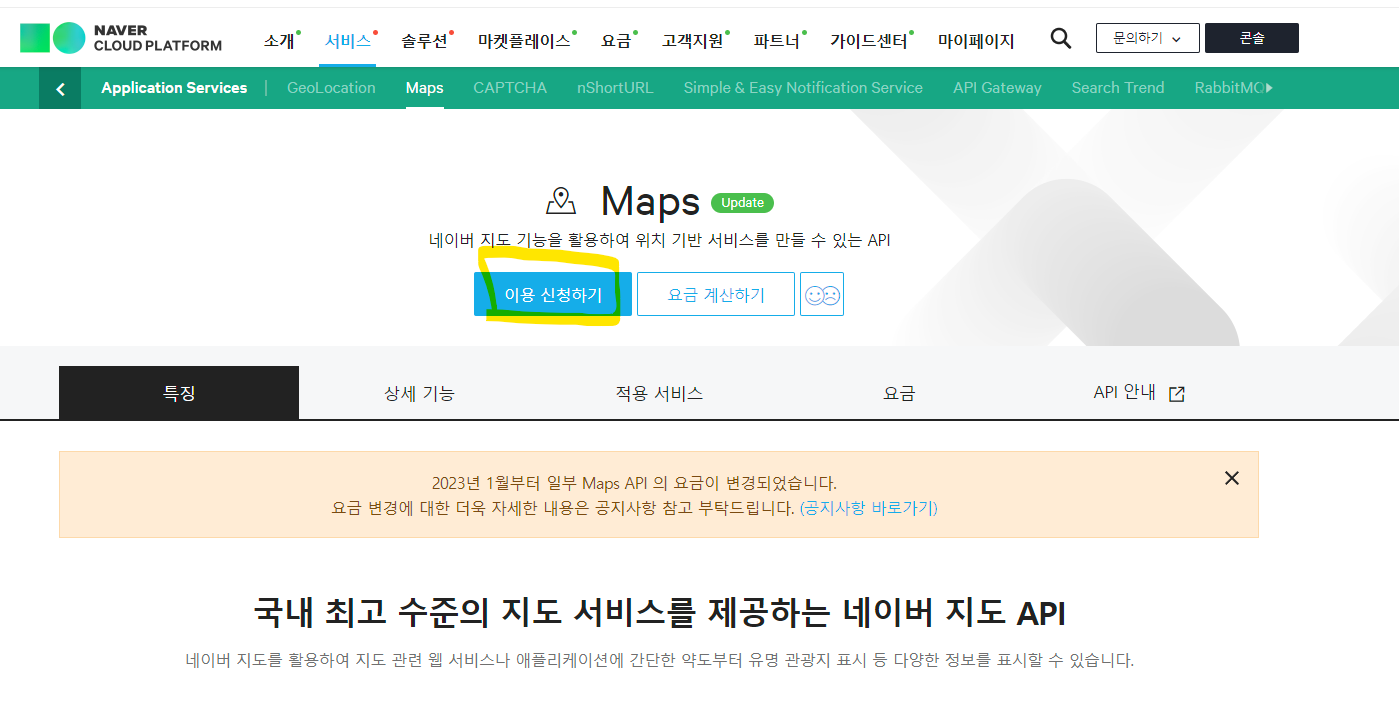Open the 문의하기 dropdown
The height and width of the screenshot is (728, 1399).
(x=1147, y=39)
